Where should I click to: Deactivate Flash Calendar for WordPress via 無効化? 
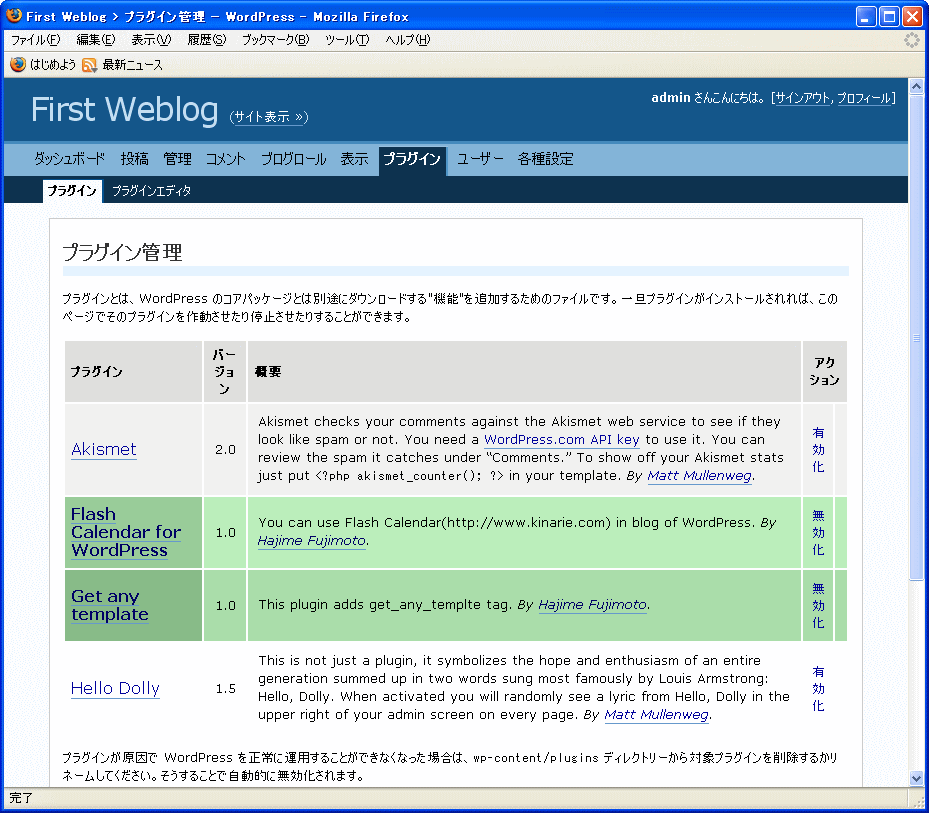click(x=818, y=532)
